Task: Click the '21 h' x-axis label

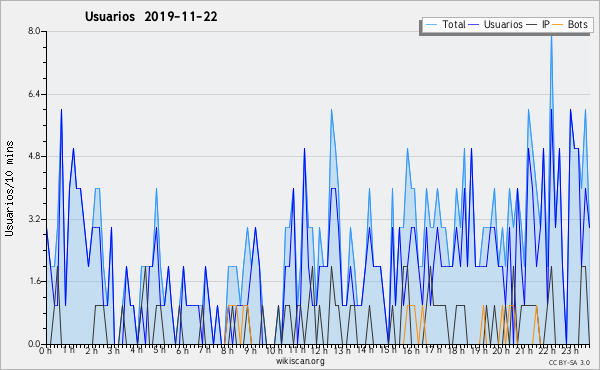Action: click(524, 350)
